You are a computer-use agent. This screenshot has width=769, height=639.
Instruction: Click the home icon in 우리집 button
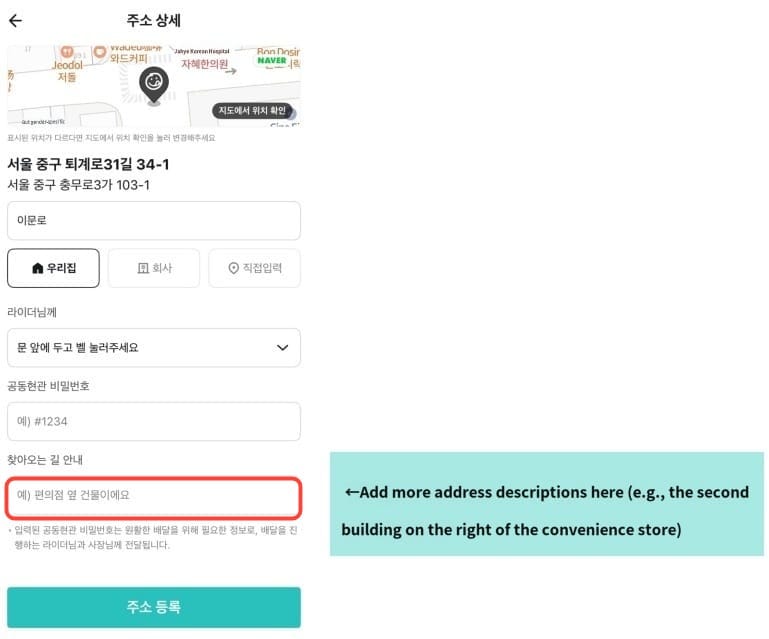pyautogui.click(x=38, y=268)
